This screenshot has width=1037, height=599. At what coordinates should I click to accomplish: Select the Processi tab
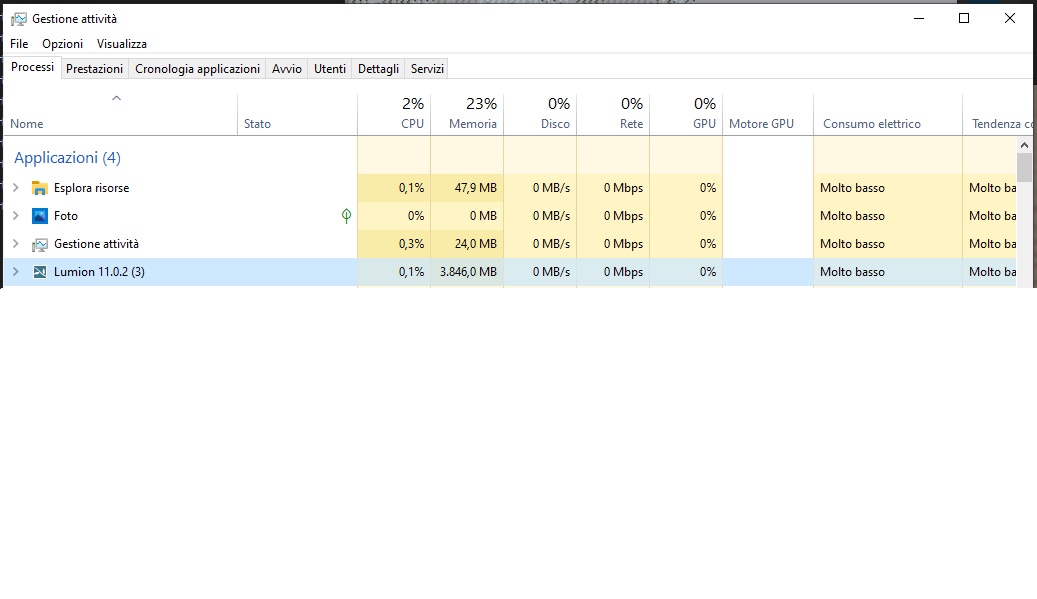click(x=32, y=67)
